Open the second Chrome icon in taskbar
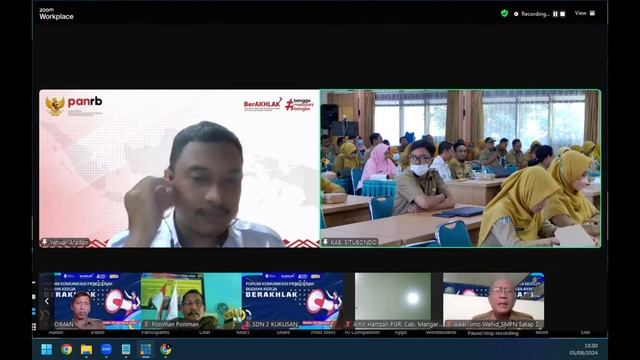Image resolution: width=640 pixels, height=360 pixels. tap(166, 349)
